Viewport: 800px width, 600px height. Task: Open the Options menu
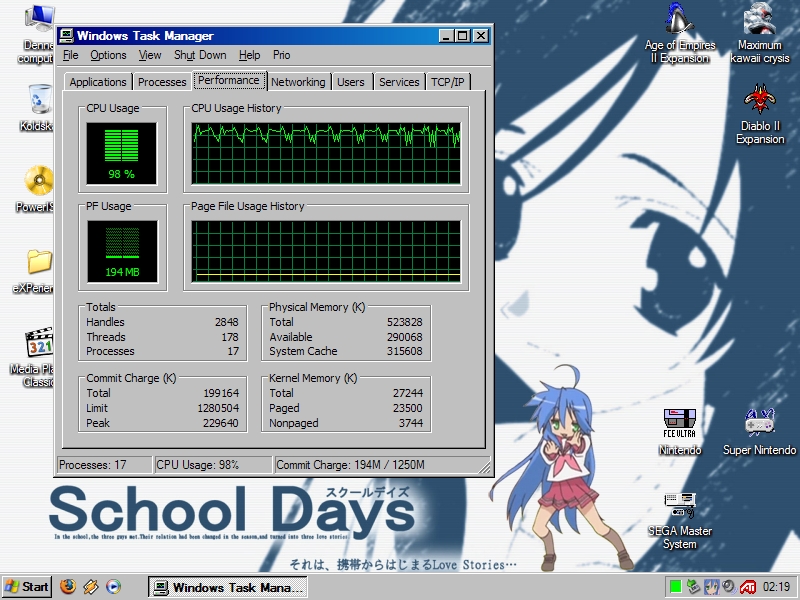108,55
